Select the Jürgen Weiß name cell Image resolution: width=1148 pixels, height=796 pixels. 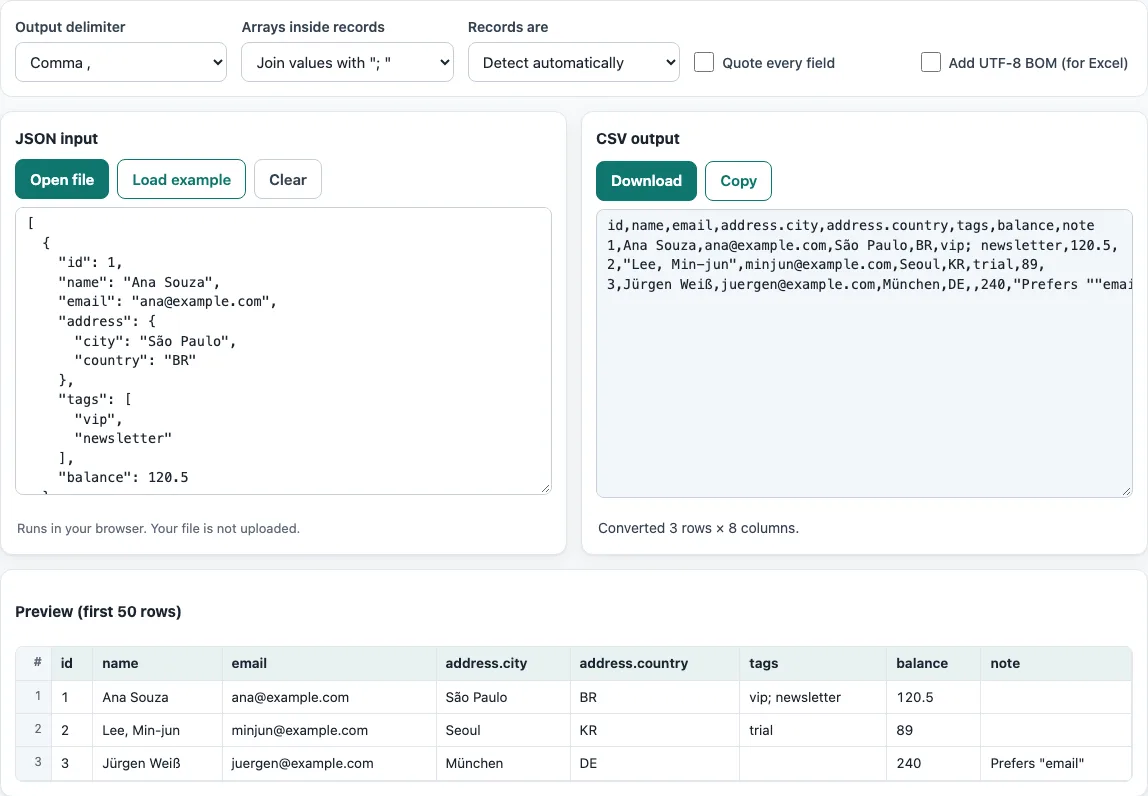[157, 763]
